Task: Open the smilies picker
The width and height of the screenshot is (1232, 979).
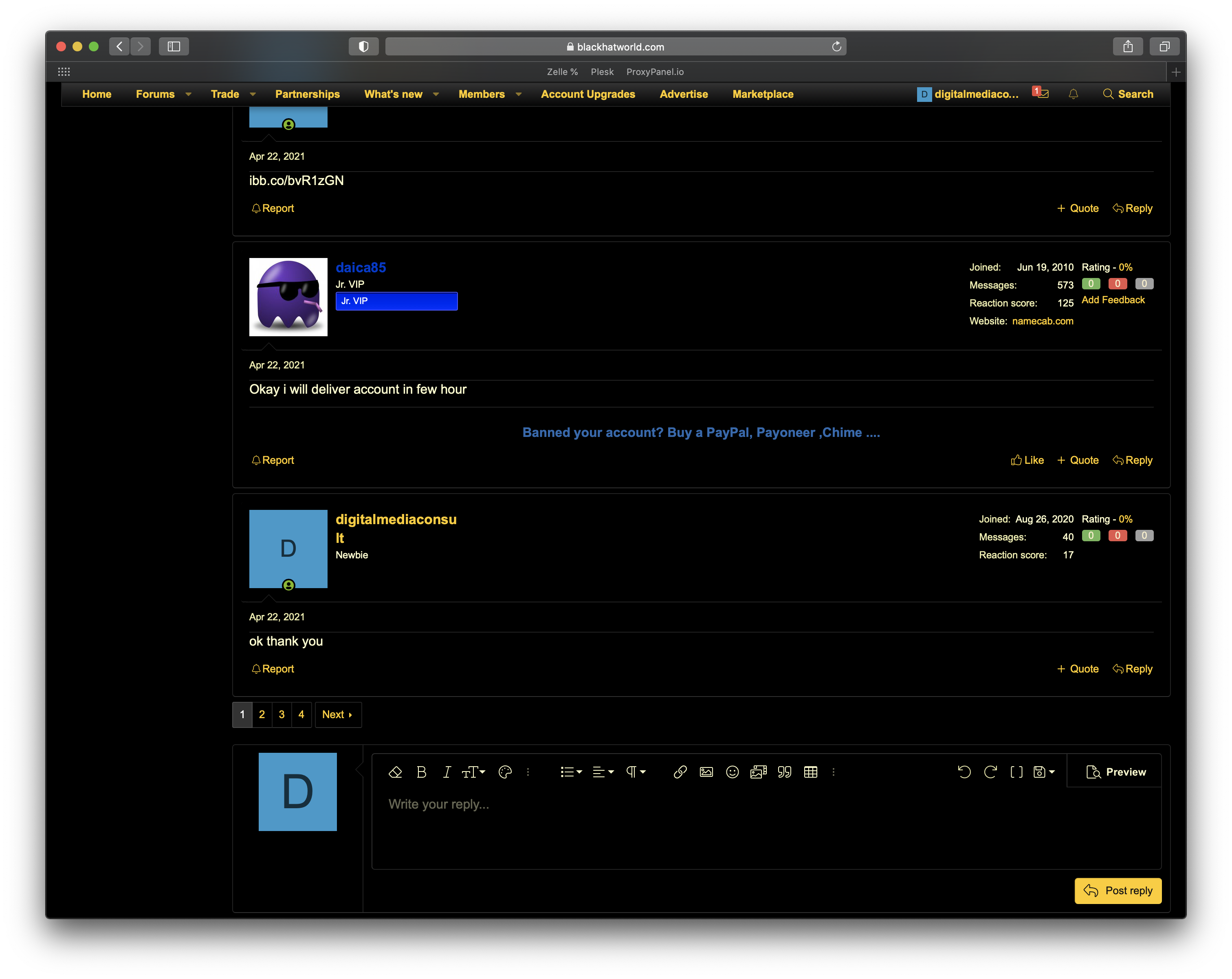Action: pyautogui.click(x=732, y=772)
